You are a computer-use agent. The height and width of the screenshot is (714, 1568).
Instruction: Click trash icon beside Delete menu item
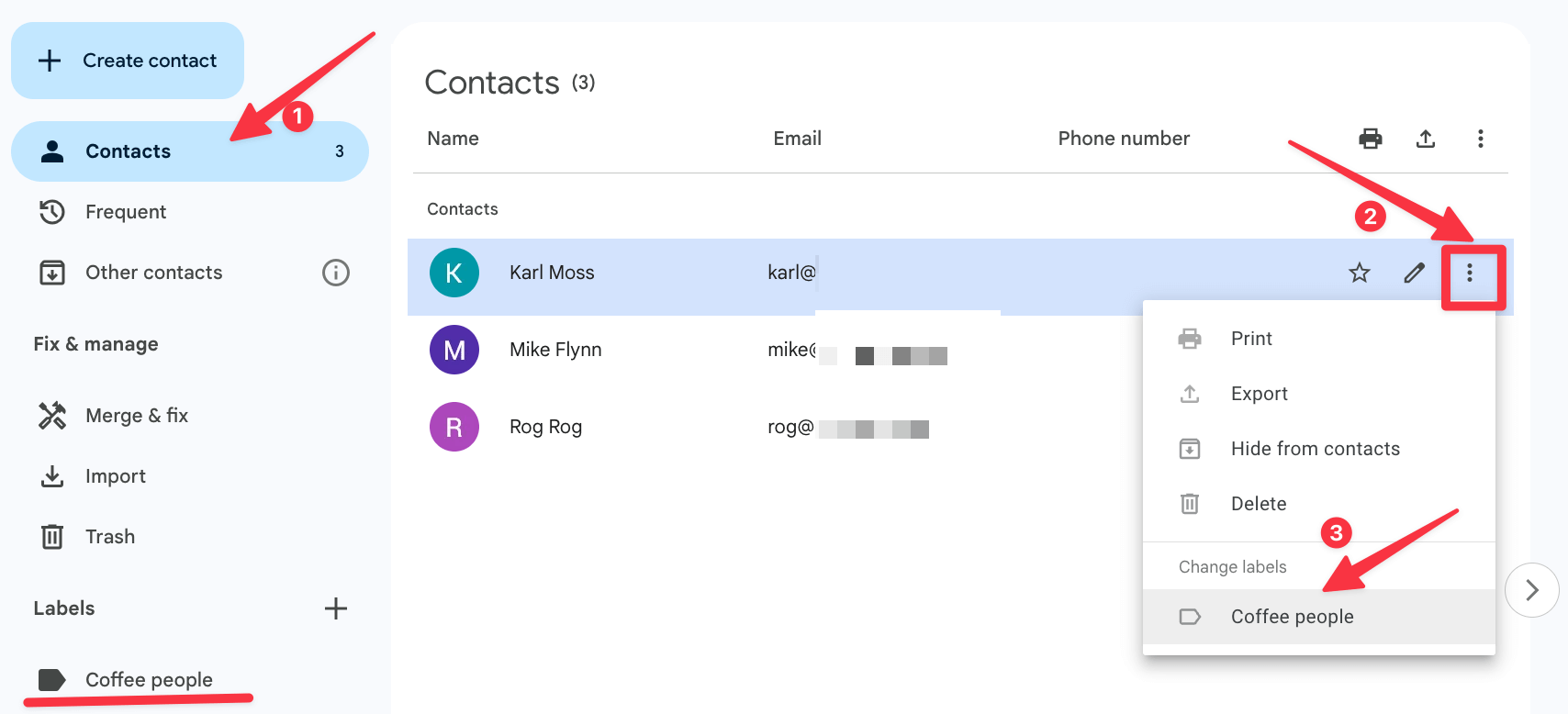point(1190,504)
